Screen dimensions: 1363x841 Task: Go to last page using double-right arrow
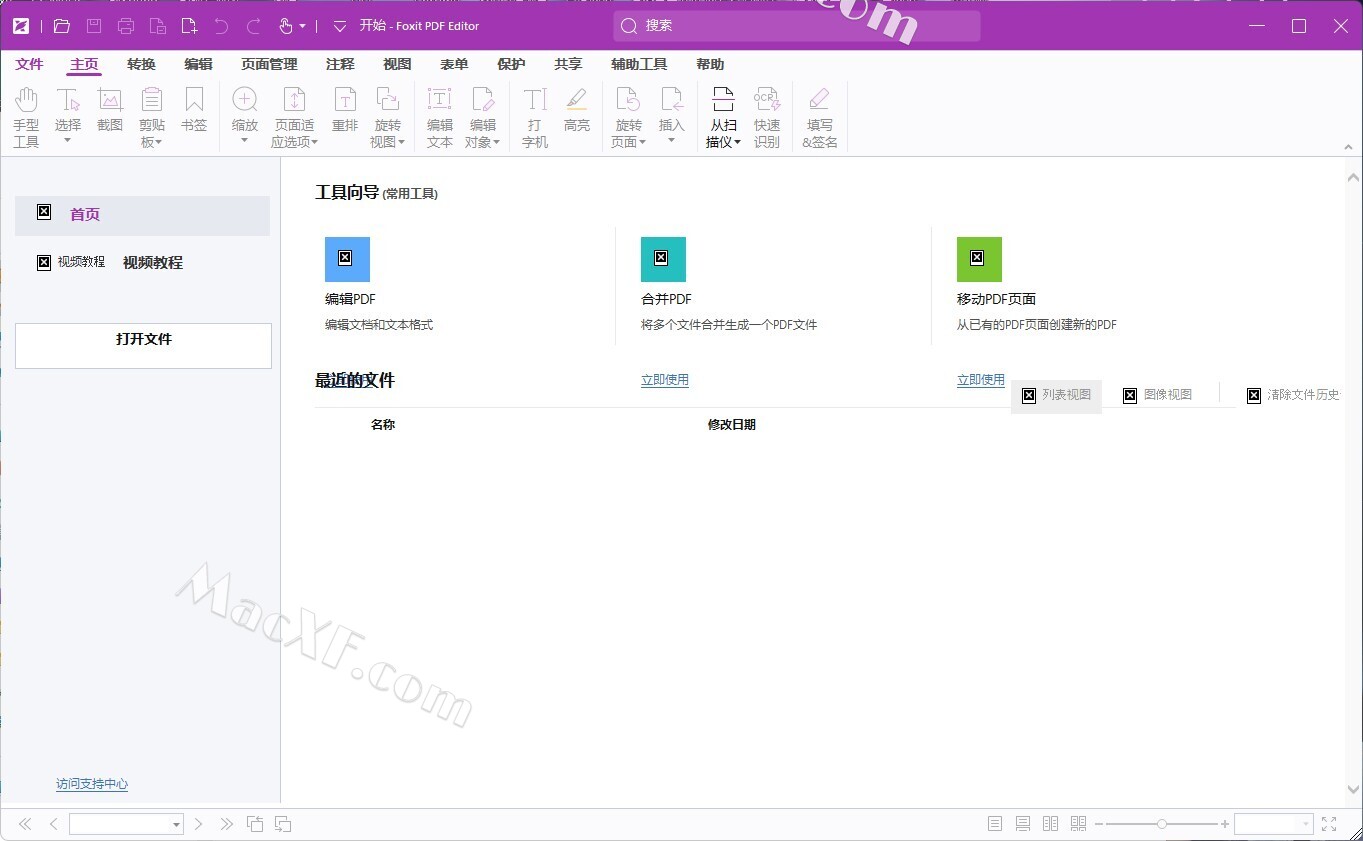(227, 824)
